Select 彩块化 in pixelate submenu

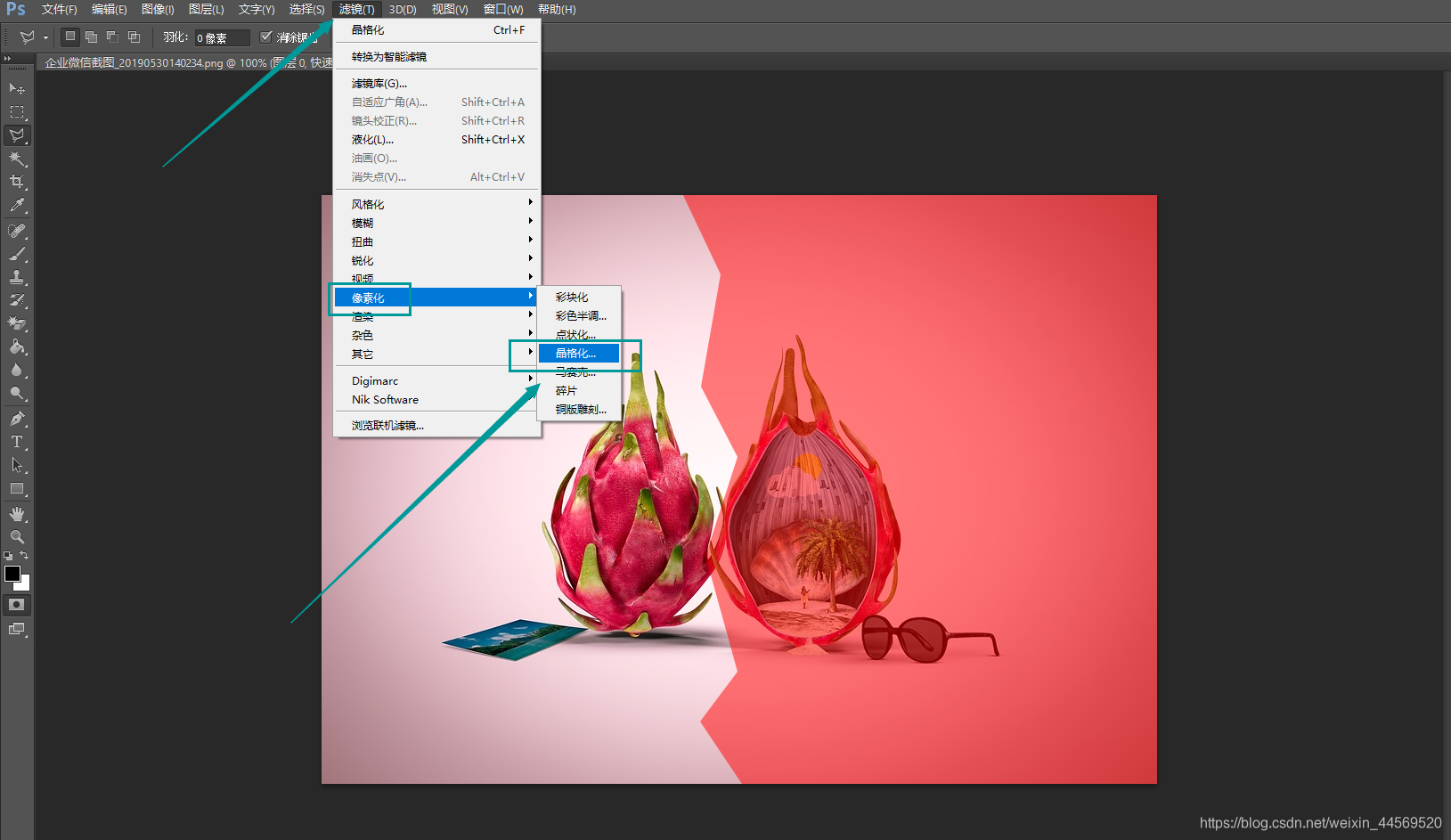[x=579, y=297]
